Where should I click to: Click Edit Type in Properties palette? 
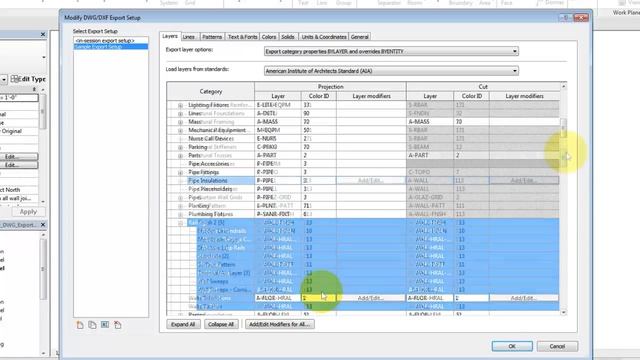28,79
